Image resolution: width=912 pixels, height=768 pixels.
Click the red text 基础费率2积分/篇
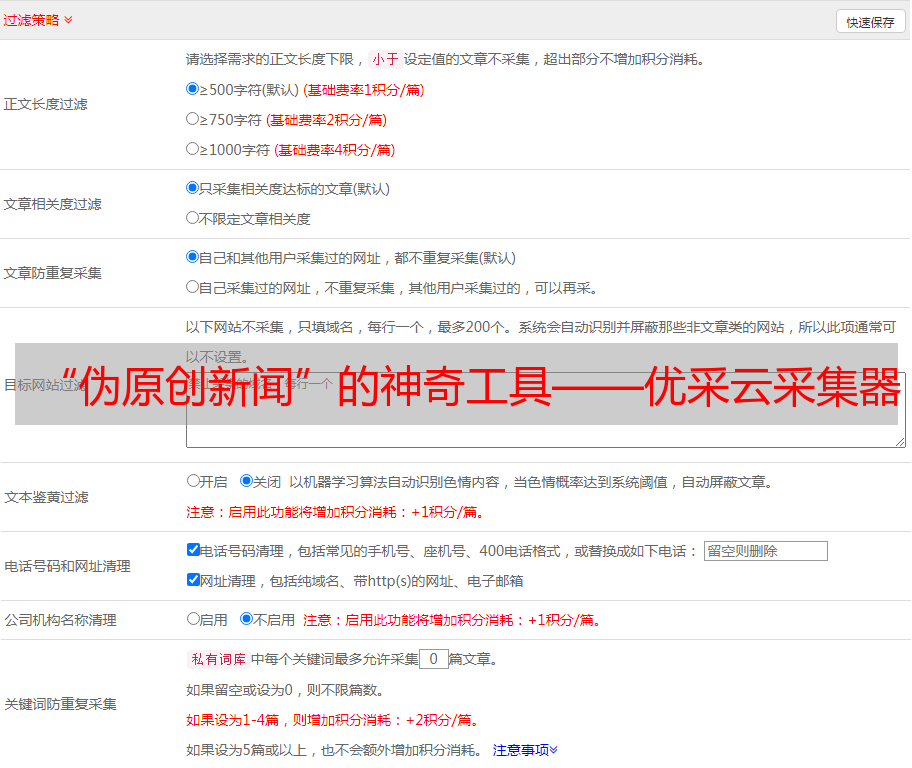[326, 120]
